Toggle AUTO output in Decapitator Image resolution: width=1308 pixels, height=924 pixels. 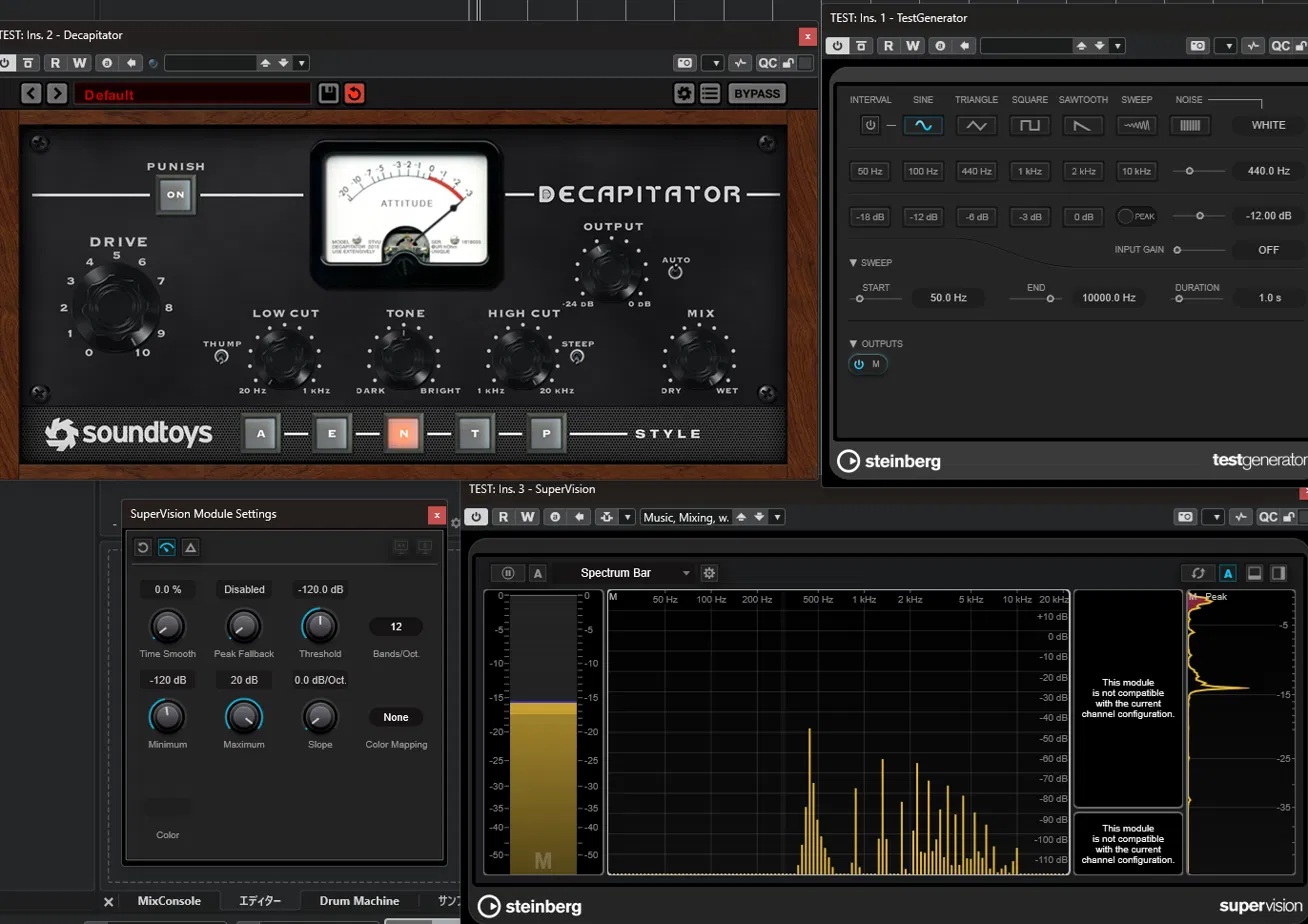[x=675, y=272]
